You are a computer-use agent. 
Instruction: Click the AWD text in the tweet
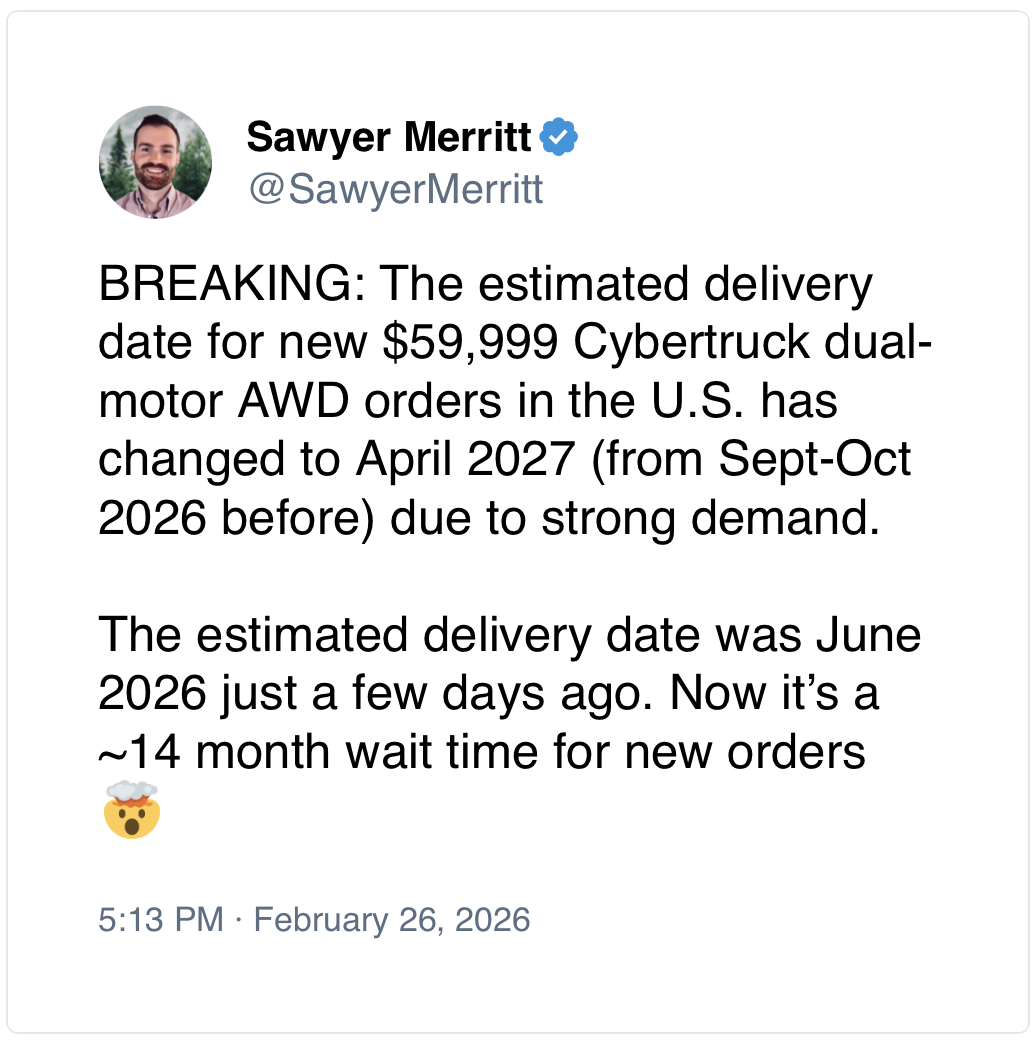tap(287, 403)
